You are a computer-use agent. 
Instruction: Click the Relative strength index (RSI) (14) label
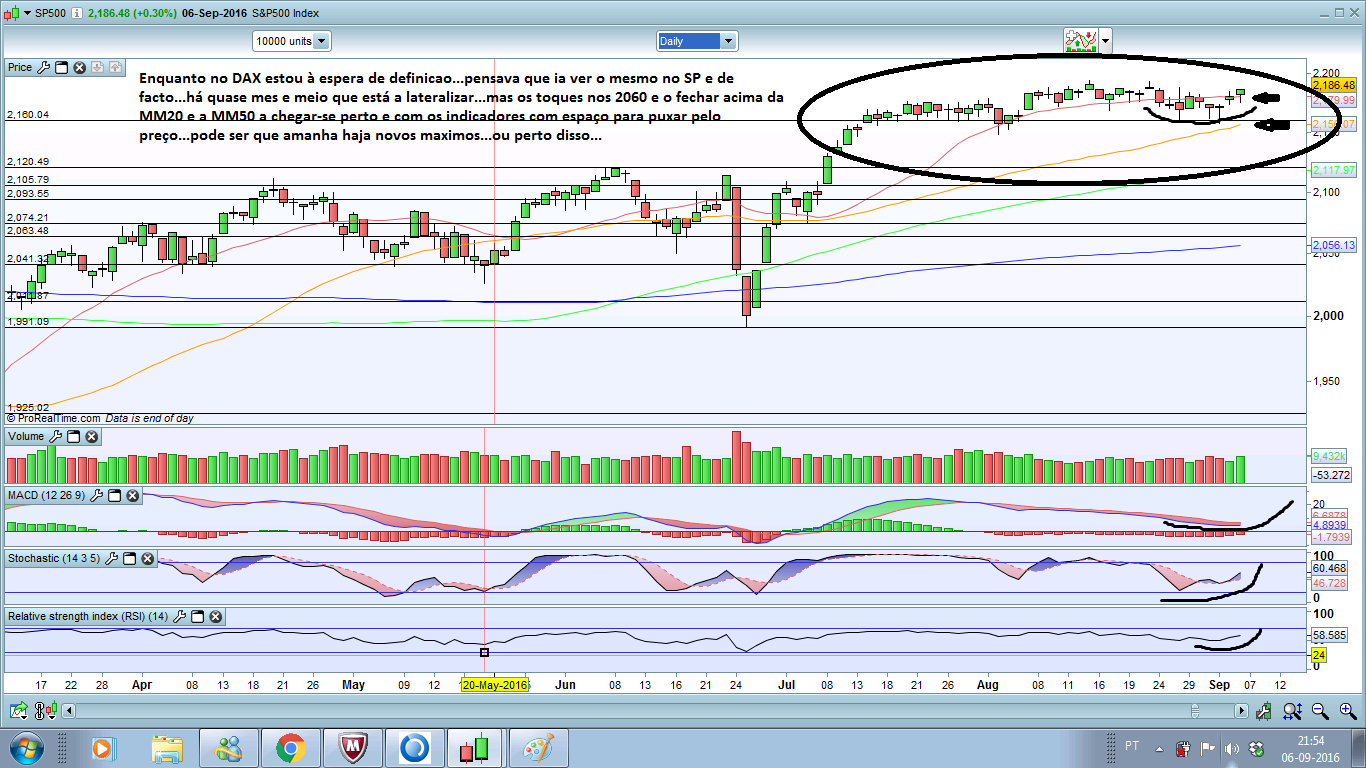88,617
